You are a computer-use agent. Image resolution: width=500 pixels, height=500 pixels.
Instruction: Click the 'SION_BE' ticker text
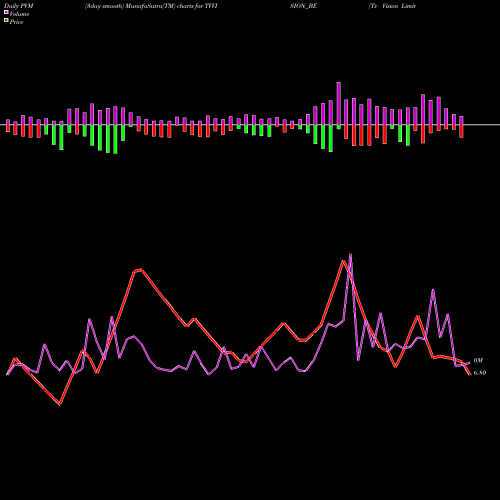coord(303,6)
